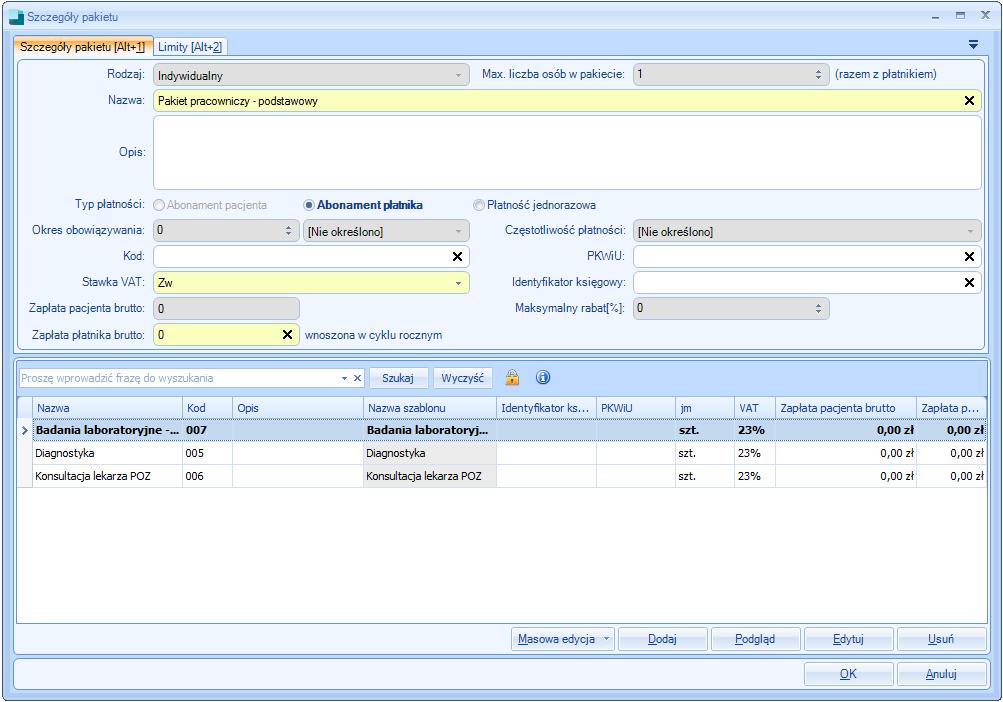Click into the Opis text area
Screen dimensions: 1003x702
(x=567, y=152)
